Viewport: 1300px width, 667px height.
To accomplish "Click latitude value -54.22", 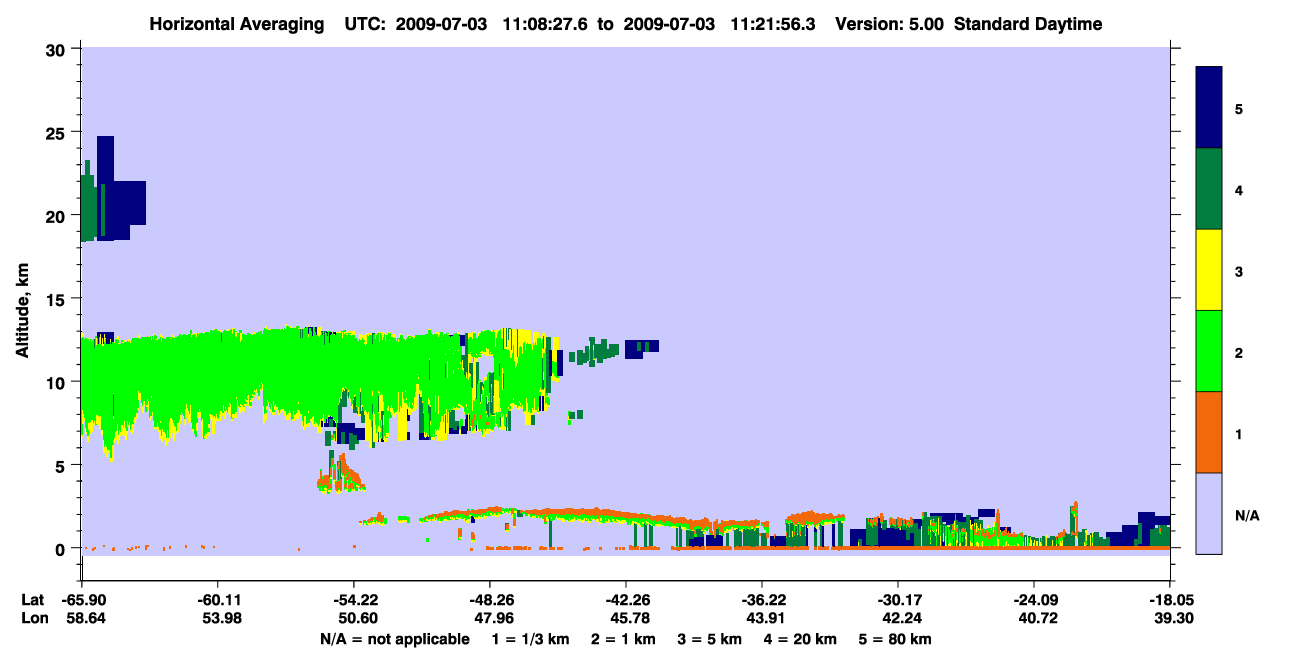I will click(353, 600).
